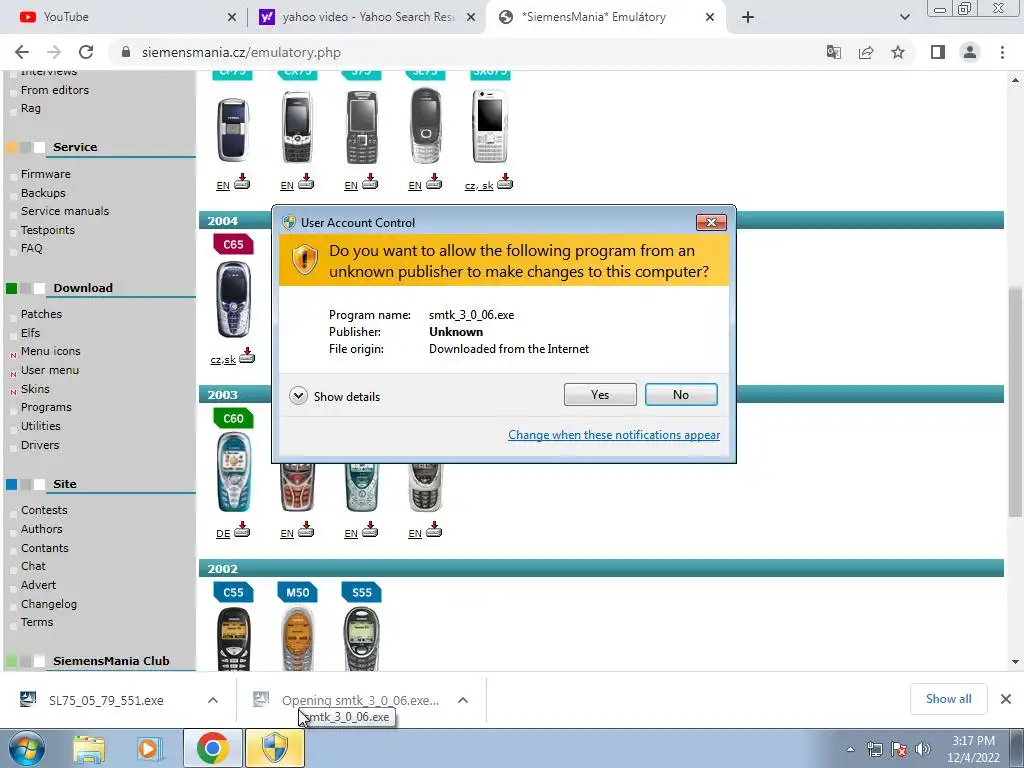The height and width of the screenshot is (768, 1024).
Task: Bookmark this page with star icon
Action: 898,52
